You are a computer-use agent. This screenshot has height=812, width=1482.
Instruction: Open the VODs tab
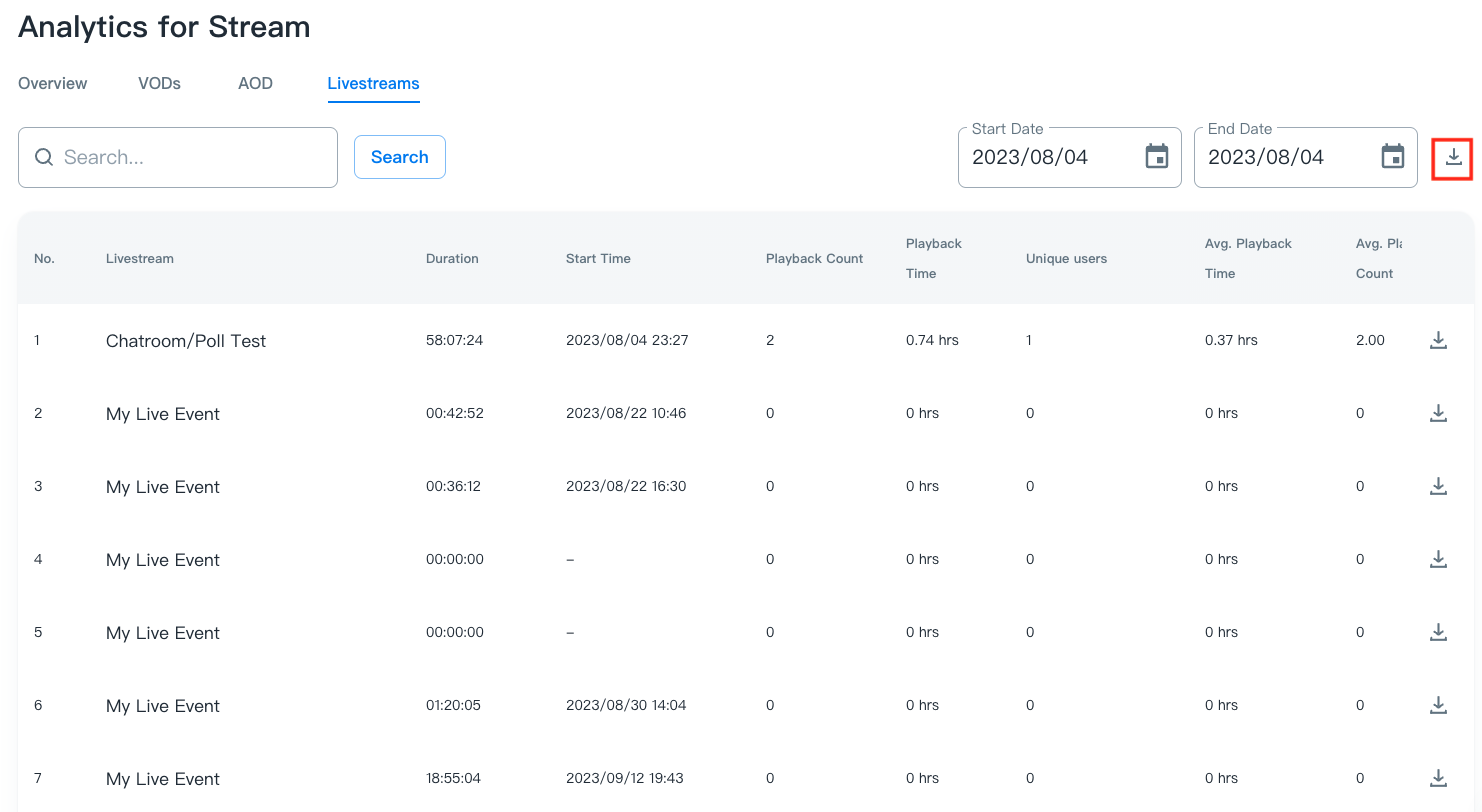[159, 84]
